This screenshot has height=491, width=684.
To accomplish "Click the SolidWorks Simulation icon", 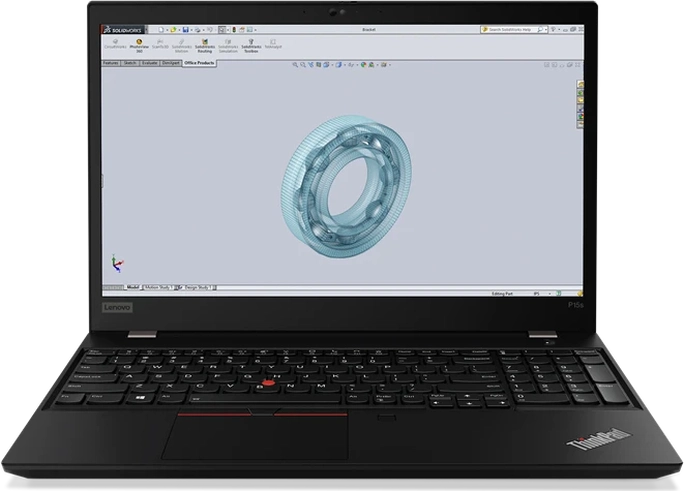I will [x=228, y=46].
